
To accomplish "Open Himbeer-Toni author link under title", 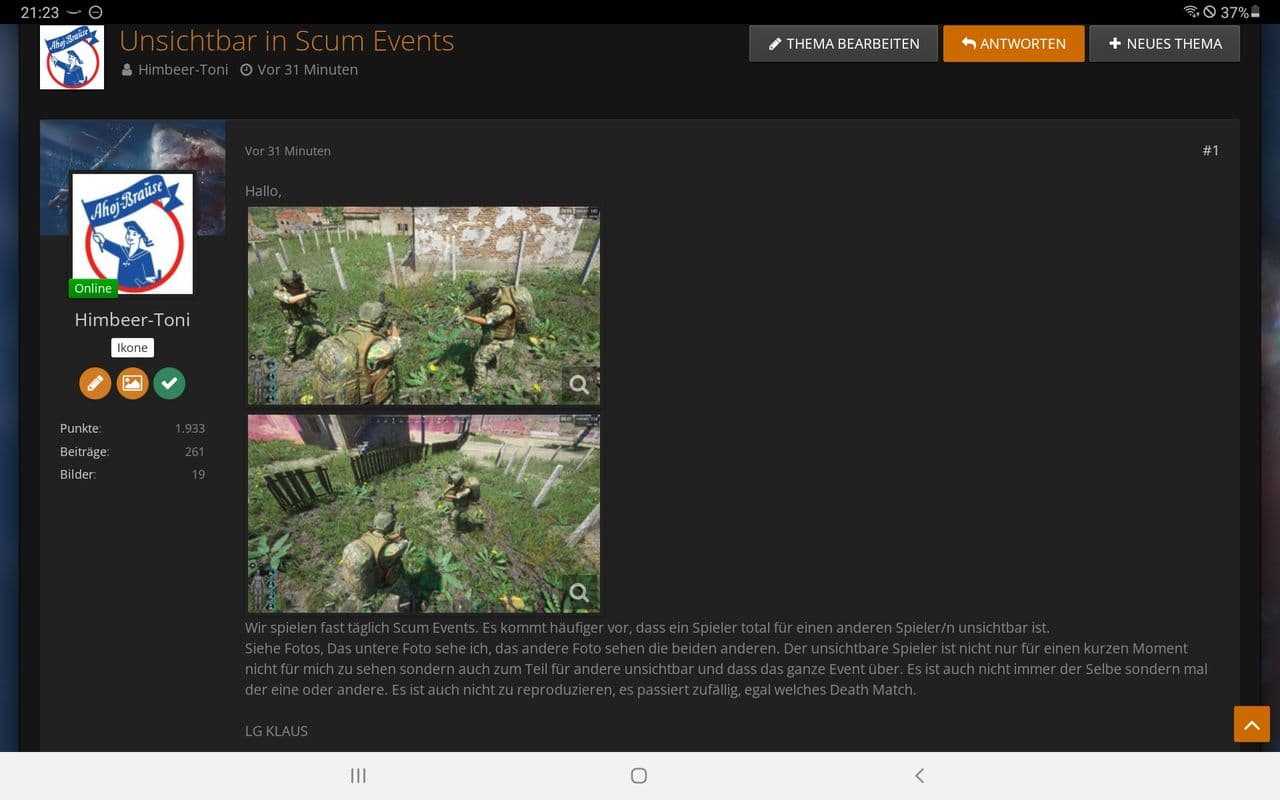I will 183,70.
